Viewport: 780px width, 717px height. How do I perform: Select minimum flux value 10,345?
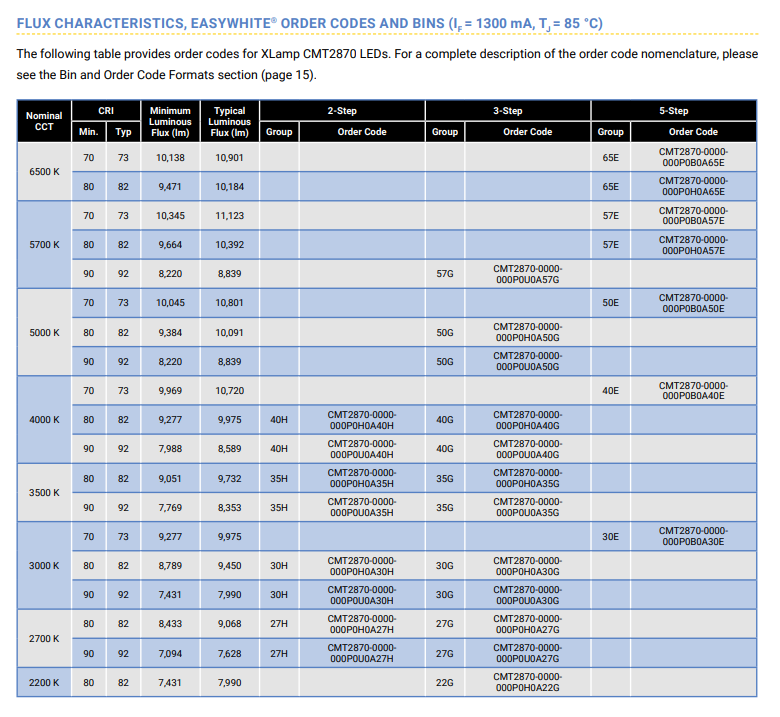[170, 215]
